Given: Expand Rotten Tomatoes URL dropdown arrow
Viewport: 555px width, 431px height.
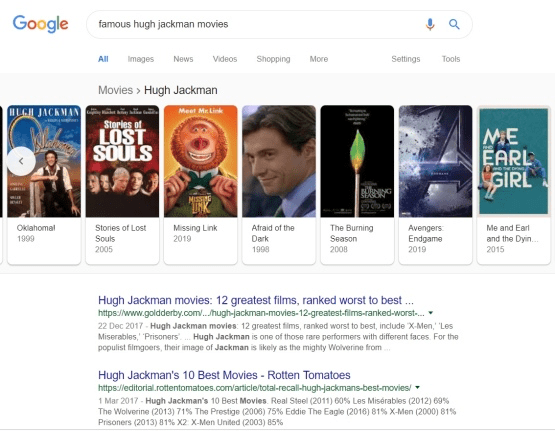Looking at the screenshot, I should coord(418,387).
